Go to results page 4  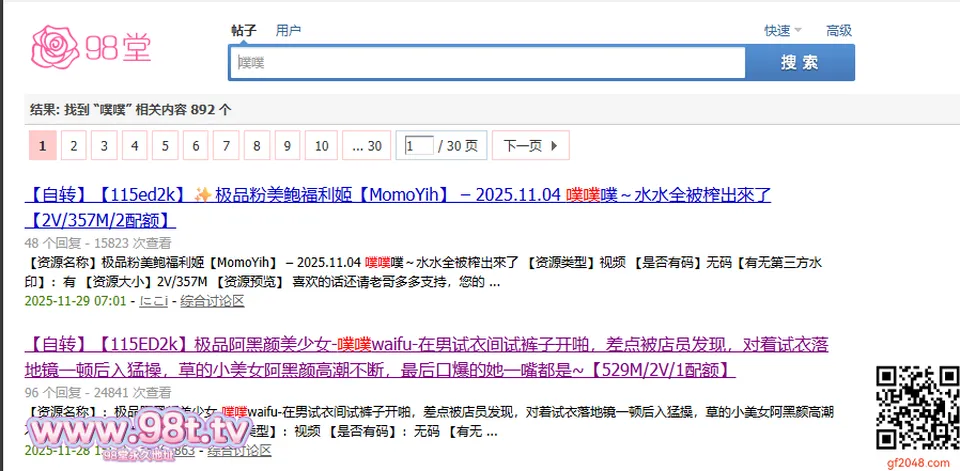coord(135,146)
